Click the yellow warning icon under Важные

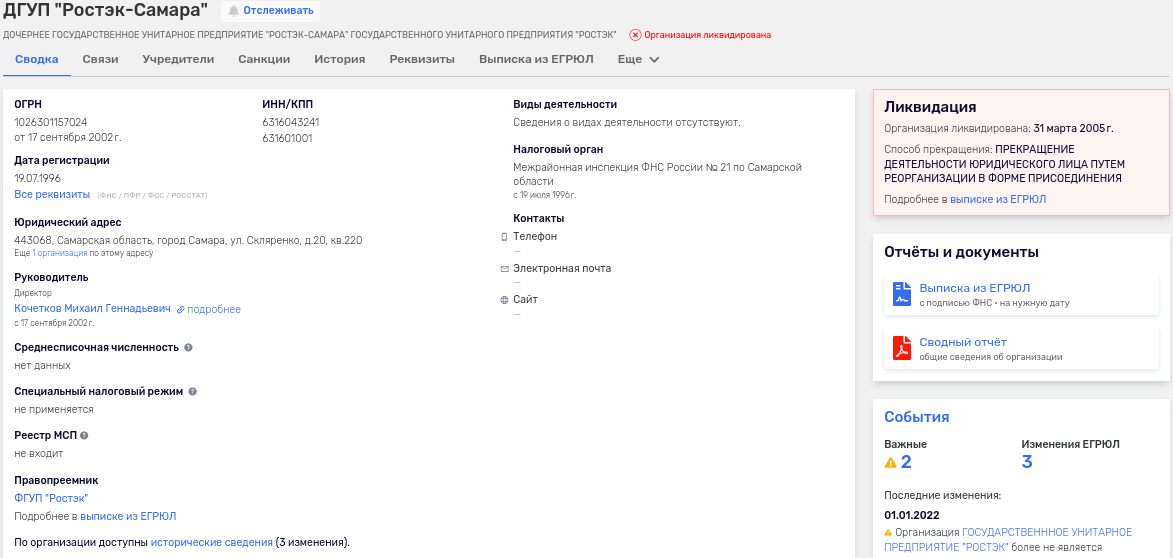point(890,462)
